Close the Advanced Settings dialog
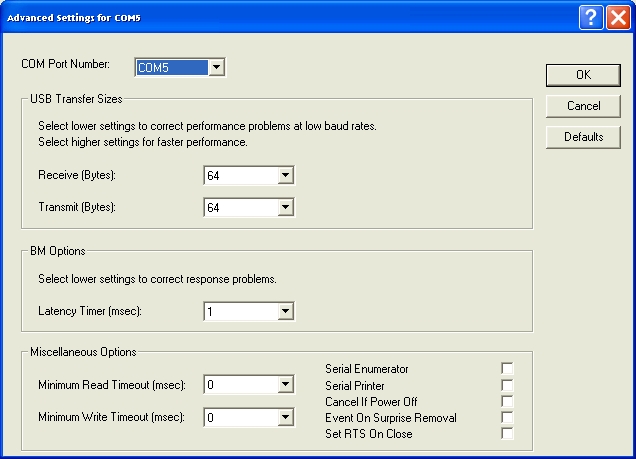The image size is (636, 459). [618, 18]
